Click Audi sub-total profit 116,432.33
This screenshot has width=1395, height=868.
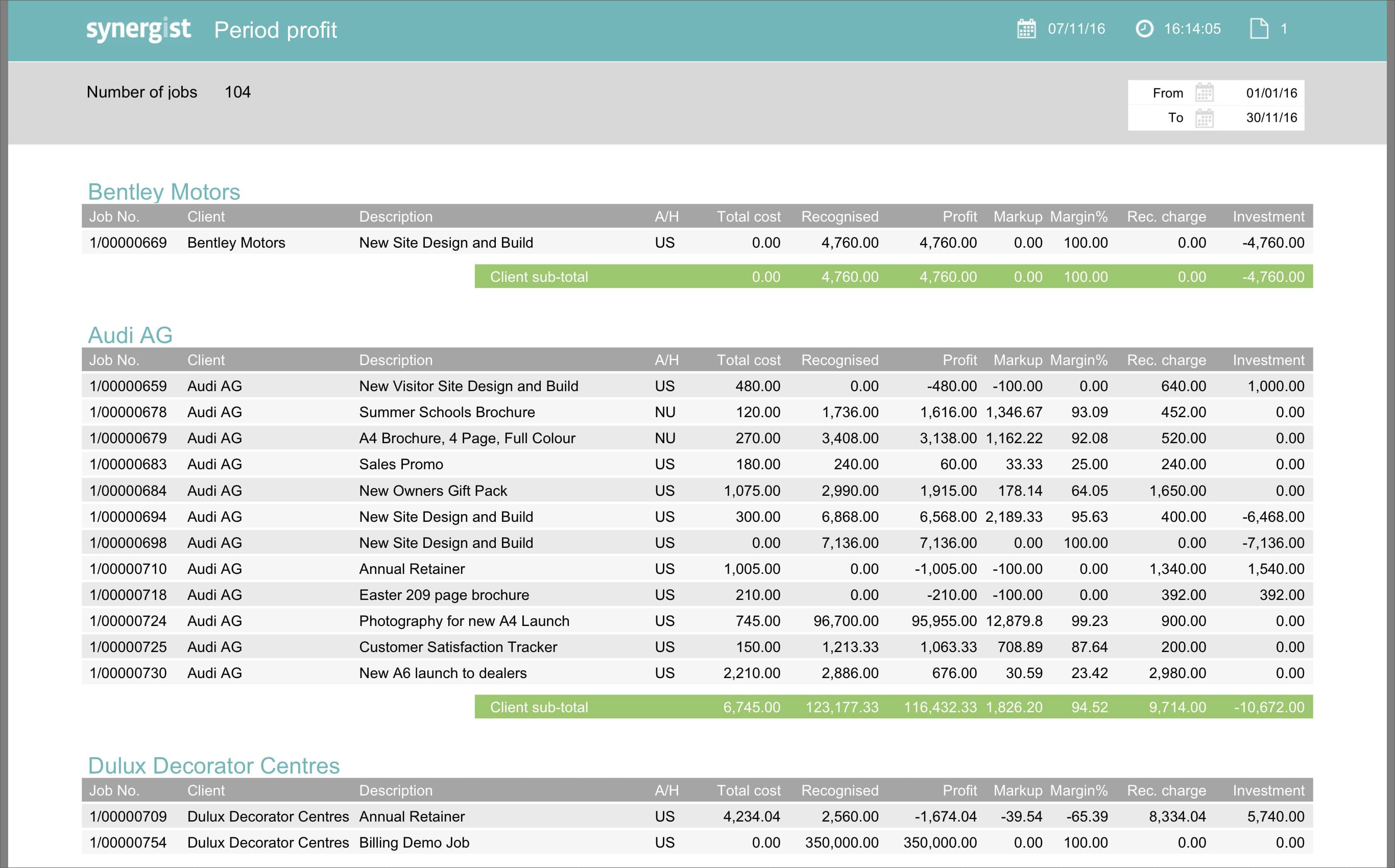click(941, 707)
